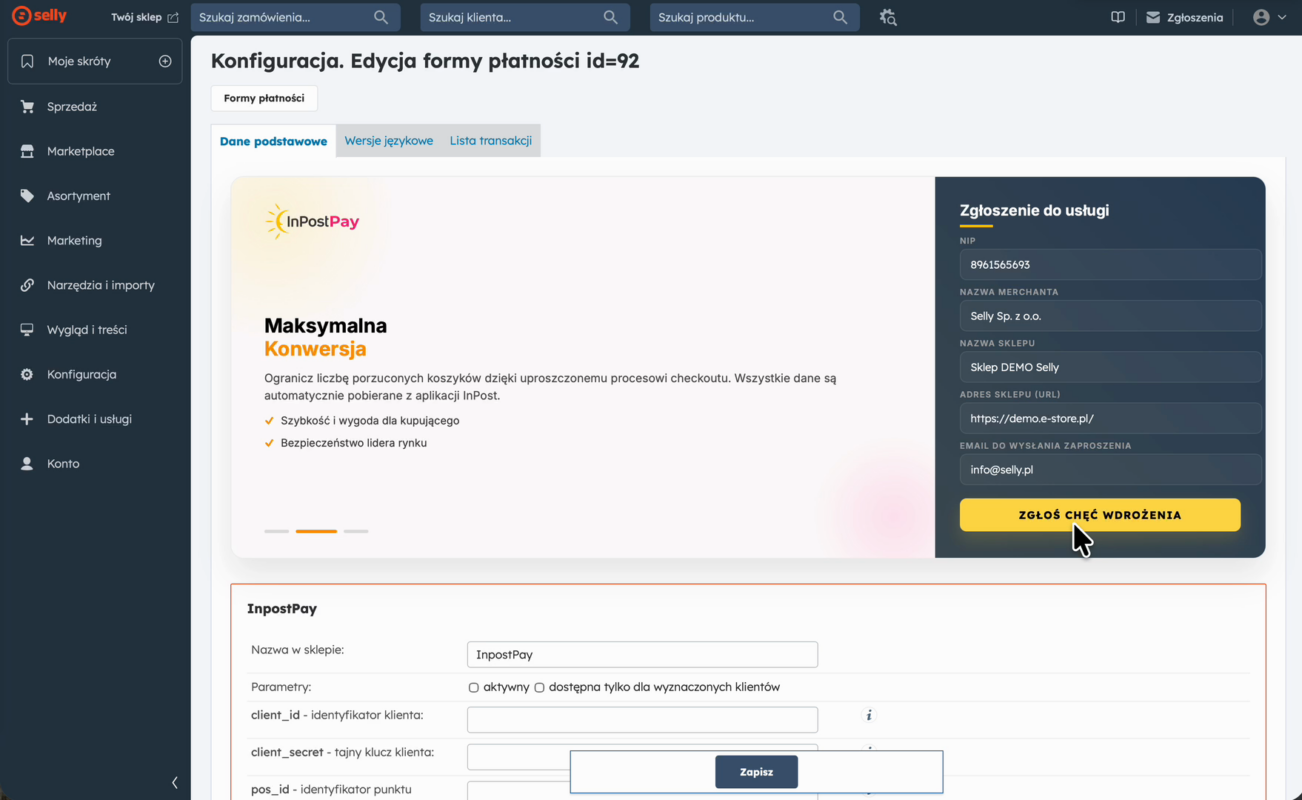Screen dimensions: 1302x800
Task: Click the Adres sklepu URL field
Action: click(1110, 418)
